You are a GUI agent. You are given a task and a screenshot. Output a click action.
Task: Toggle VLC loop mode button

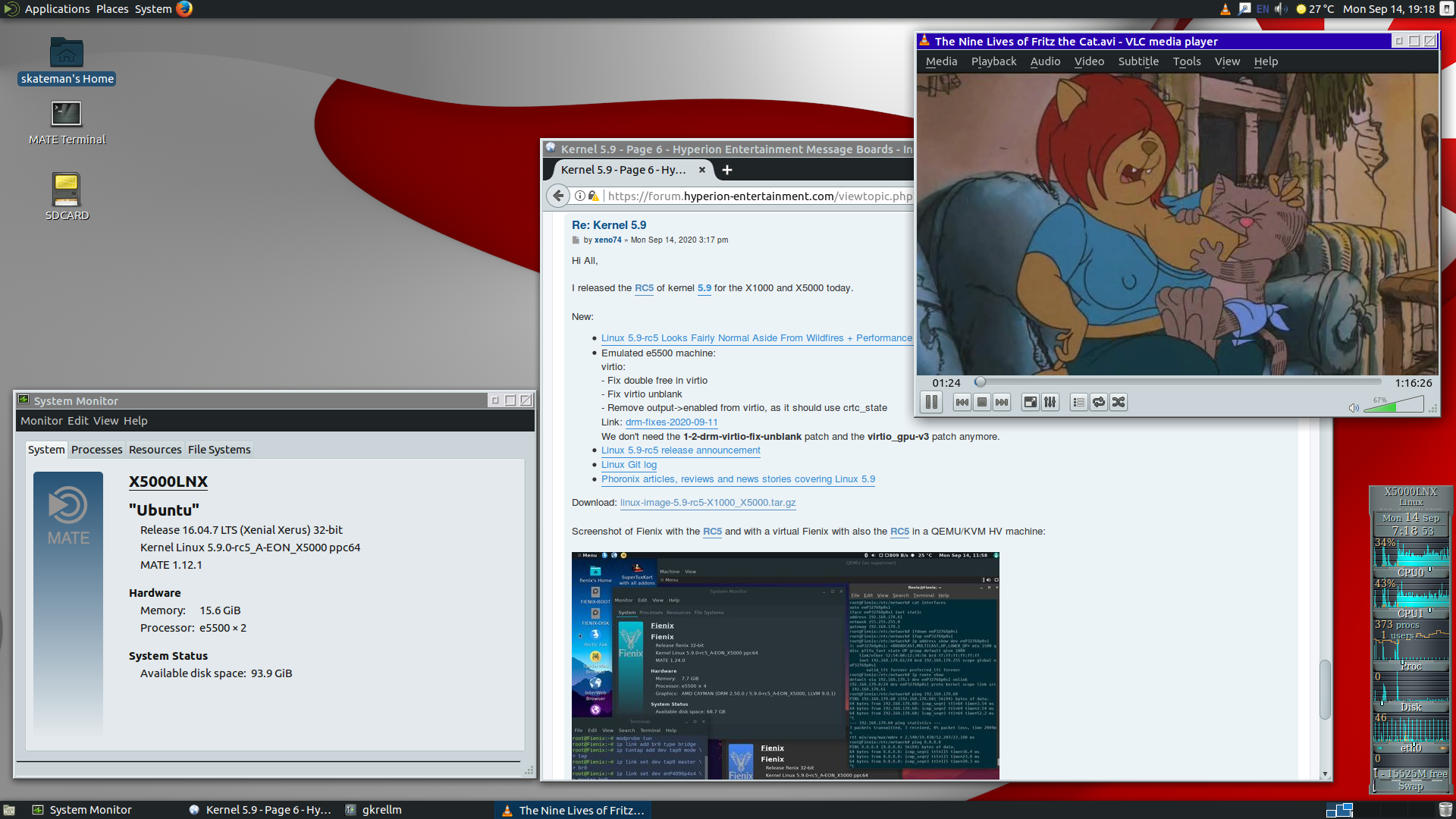coord(1098,403)
